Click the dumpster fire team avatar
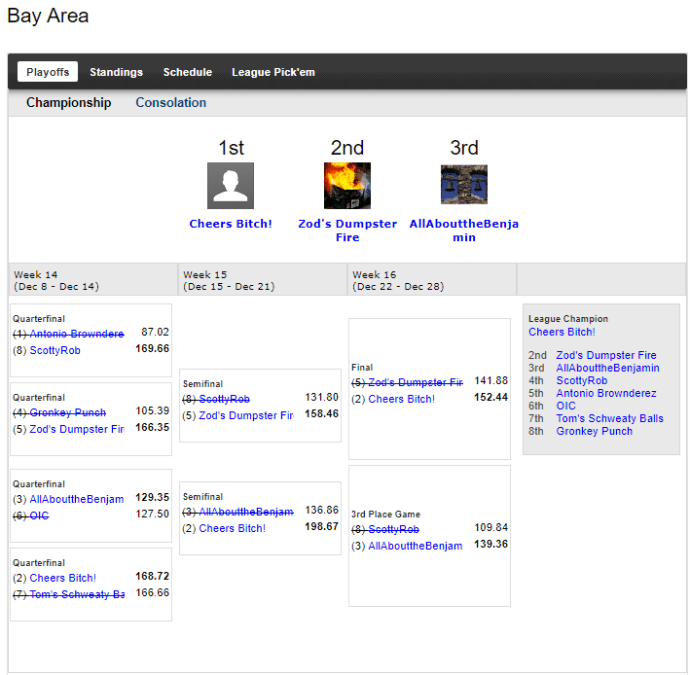The width and height of the screenshot is (690, 675). [347, 186]
